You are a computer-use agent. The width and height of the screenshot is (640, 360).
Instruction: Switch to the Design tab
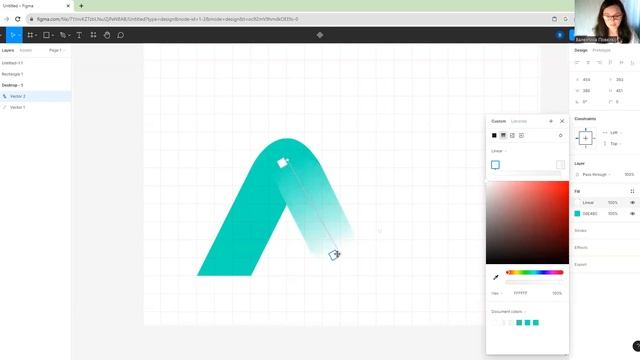tap(581, 50)
